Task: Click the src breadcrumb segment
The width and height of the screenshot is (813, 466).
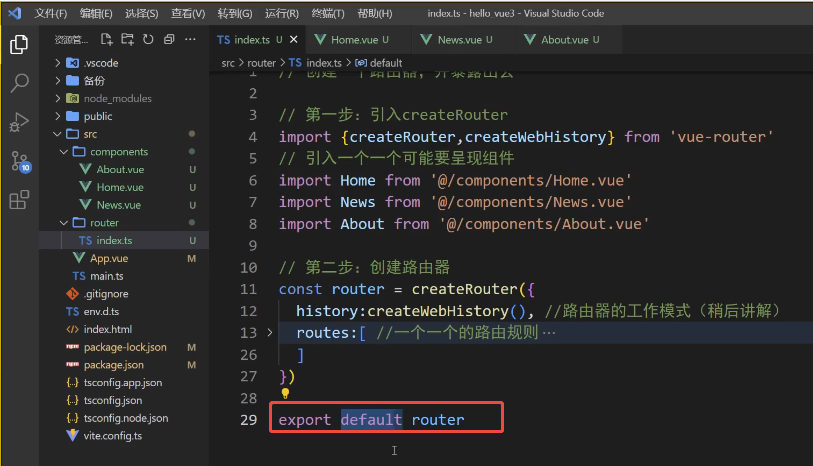Action: [228, 63]
